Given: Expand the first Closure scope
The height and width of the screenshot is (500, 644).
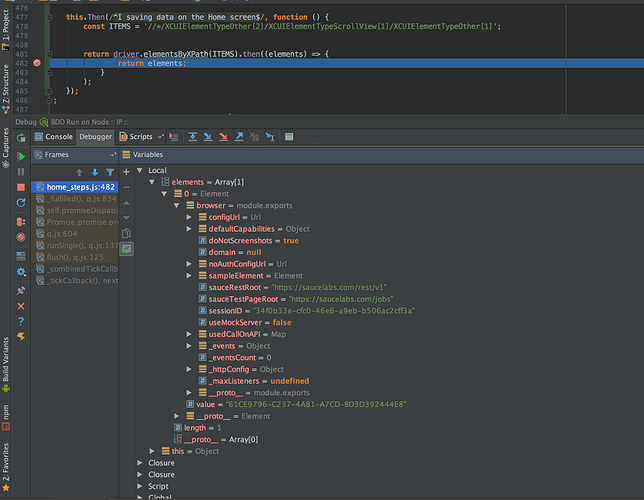Looking at the screenshot, I should pos(140,463).
